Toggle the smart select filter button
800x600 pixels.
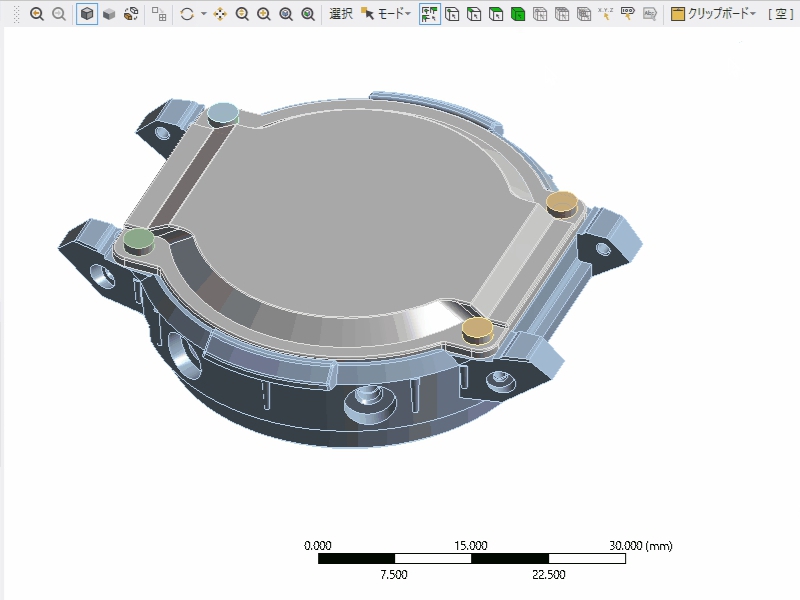click(430, 14)
